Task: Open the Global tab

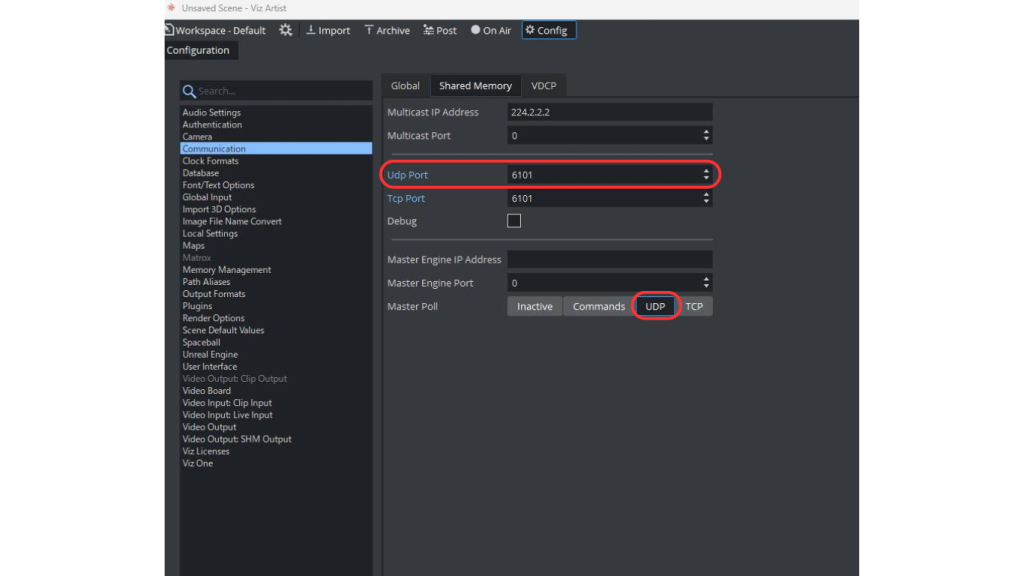Action: coord(405,86)
